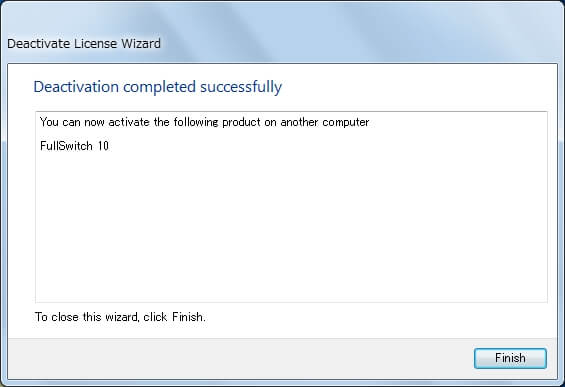Click the Finish button
The width and height of the screenshot is (565, 387).
[x=510, y=358]
